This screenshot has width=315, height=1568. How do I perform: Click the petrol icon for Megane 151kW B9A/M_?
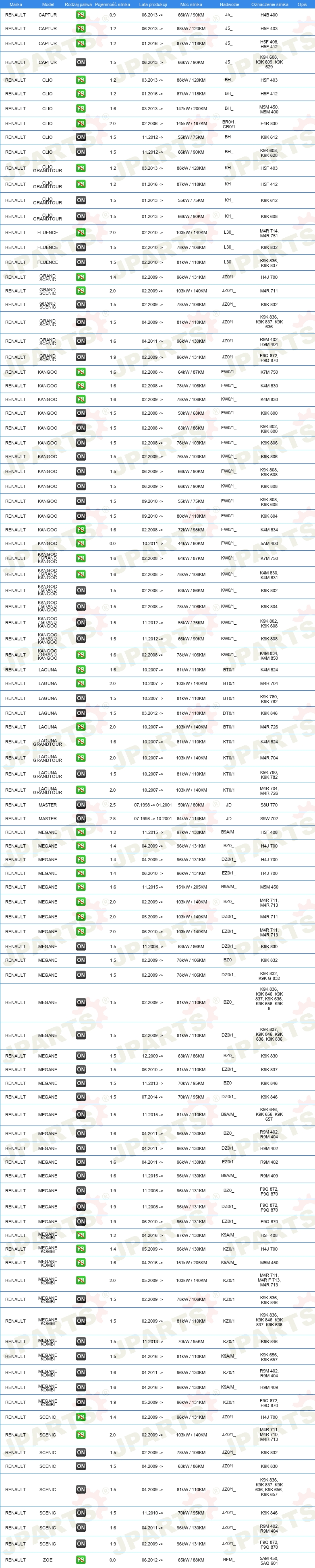tap(81, 887)
